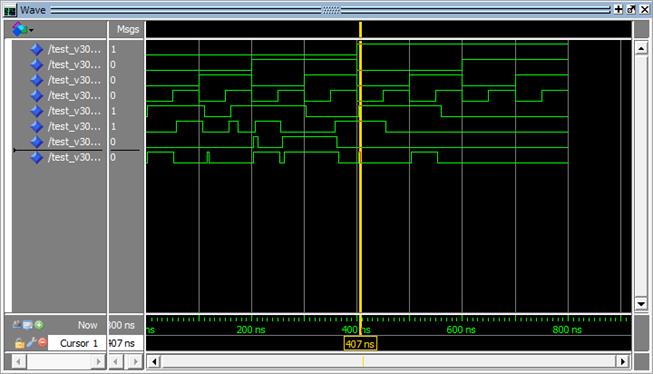This screenshot has width=653, height=374.
Task: Click the 200 ns timeline label
Action: 251,330
